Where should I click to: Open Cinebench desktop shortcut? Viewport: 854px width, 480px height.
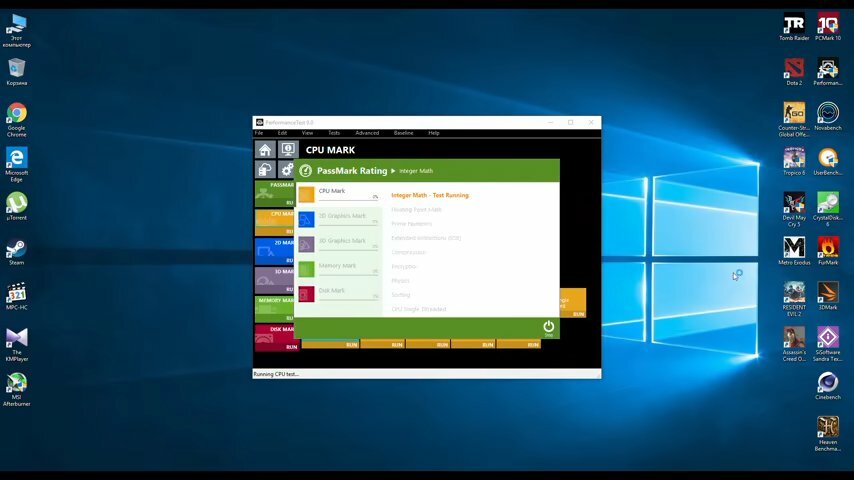828,386
